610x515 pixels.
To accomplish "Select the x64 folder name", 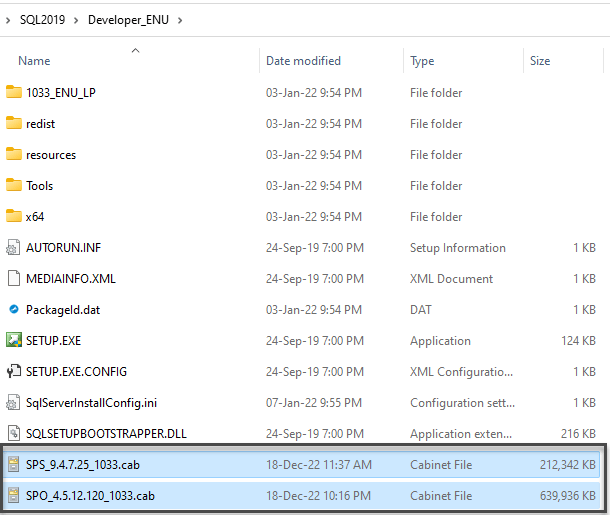I will [x=35, y=217].
